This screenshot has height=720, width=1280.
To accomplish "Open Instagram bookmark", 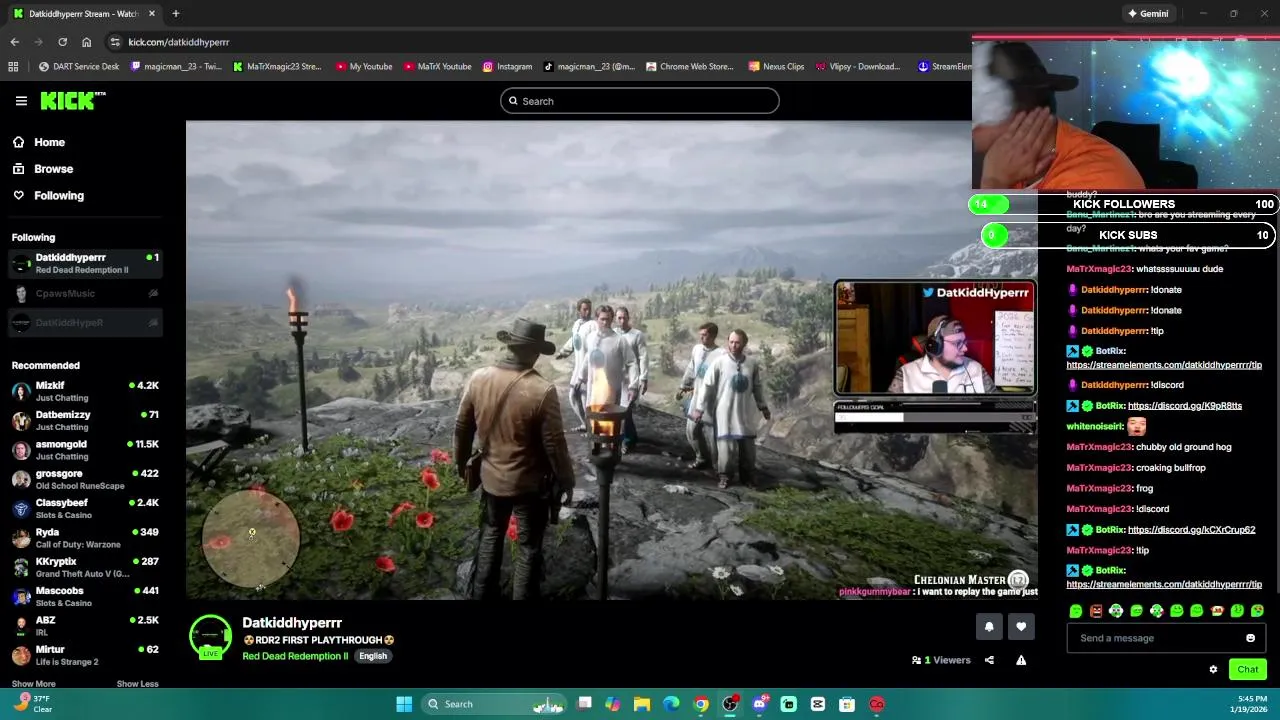I will pos(507,67).
